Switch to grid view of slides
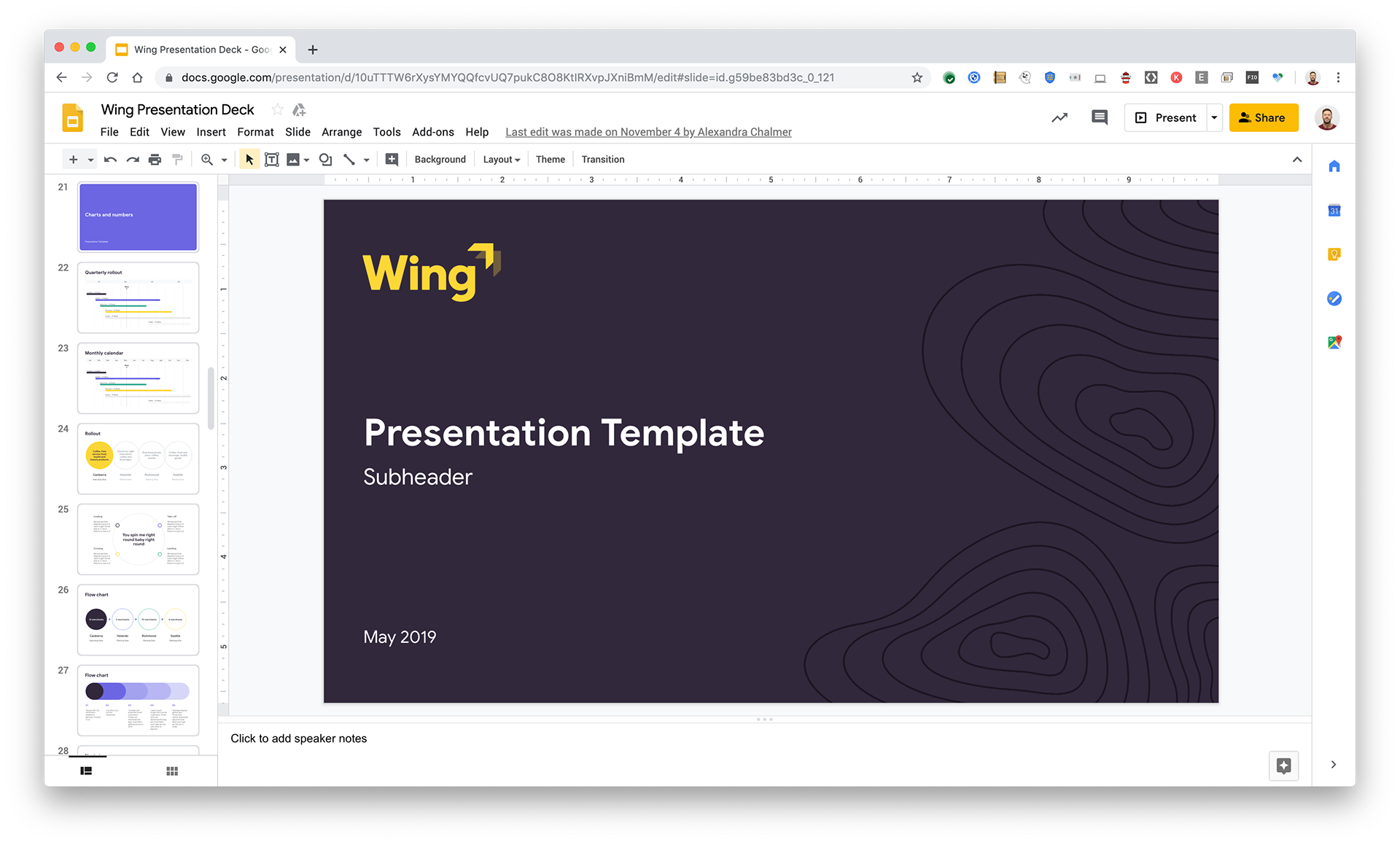 coord(172,771)
